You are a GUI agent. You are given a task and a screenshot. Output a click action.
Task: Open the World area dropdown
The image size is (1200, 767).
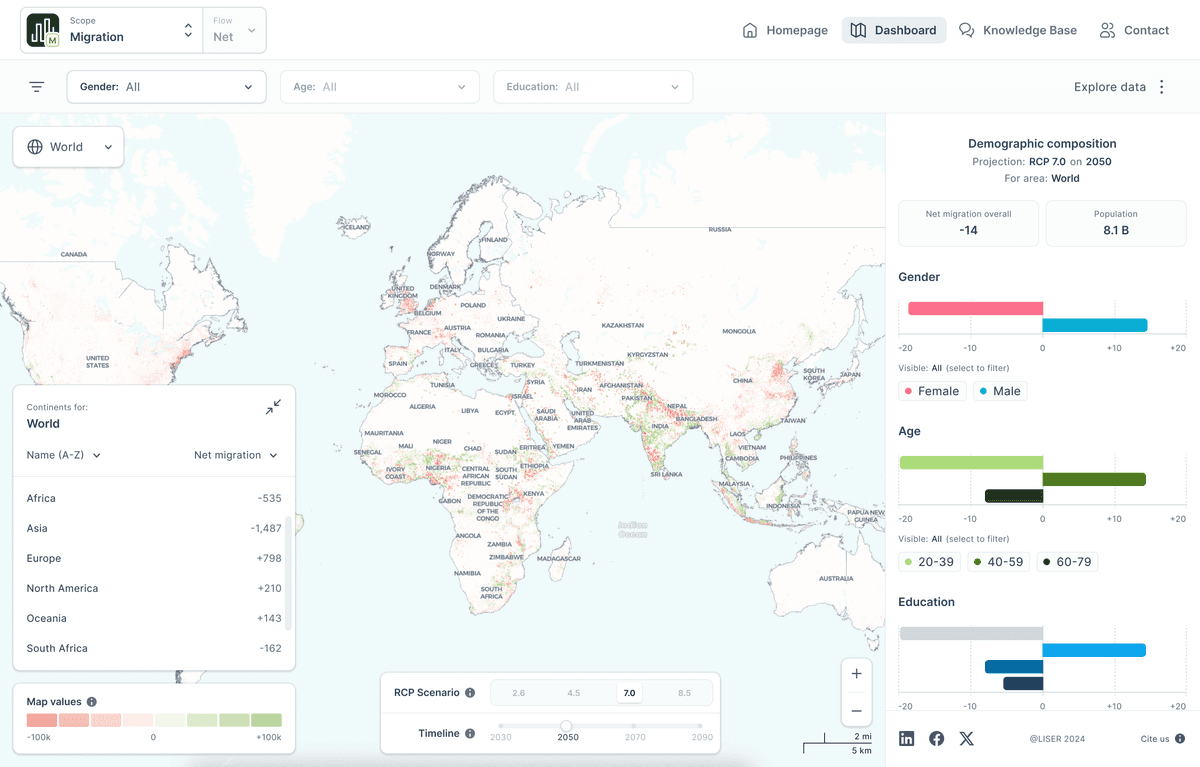[x=69, y=147]
